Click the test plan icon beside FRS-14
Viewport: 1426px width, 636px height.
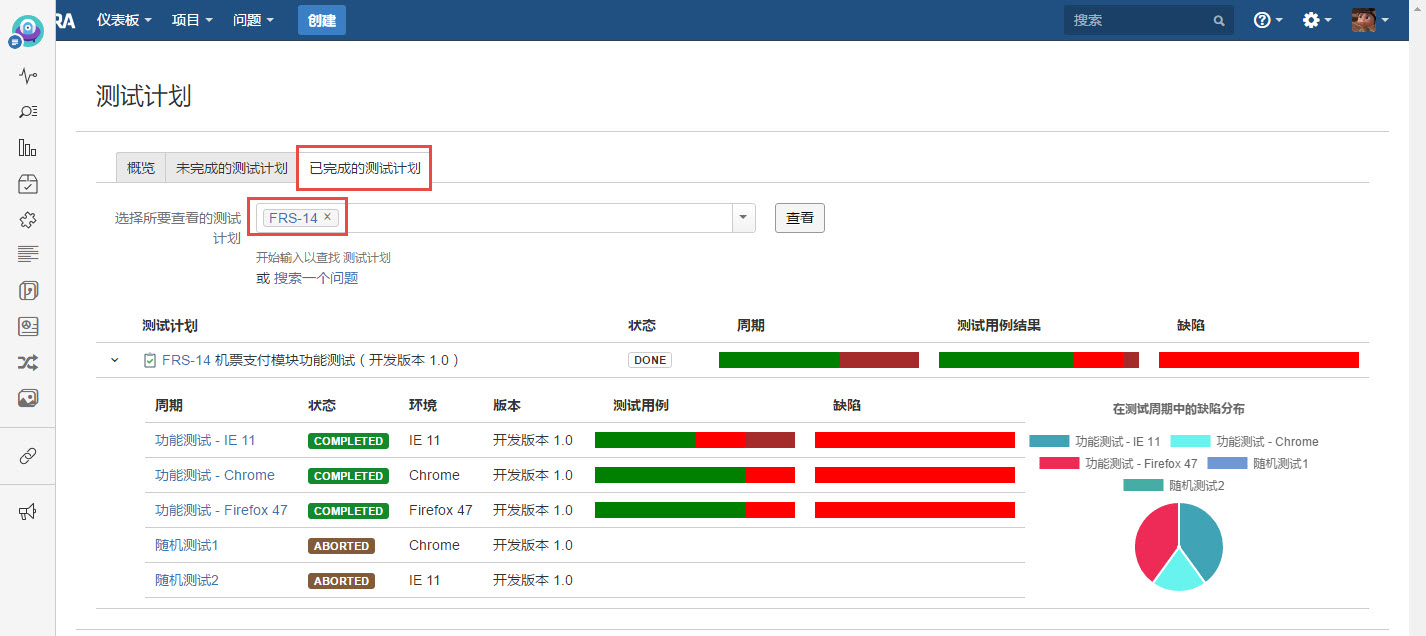(150, 360)
